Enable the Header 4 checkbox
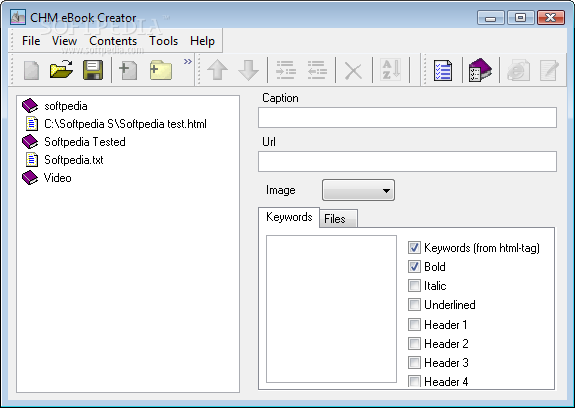 tap(414, 382)
